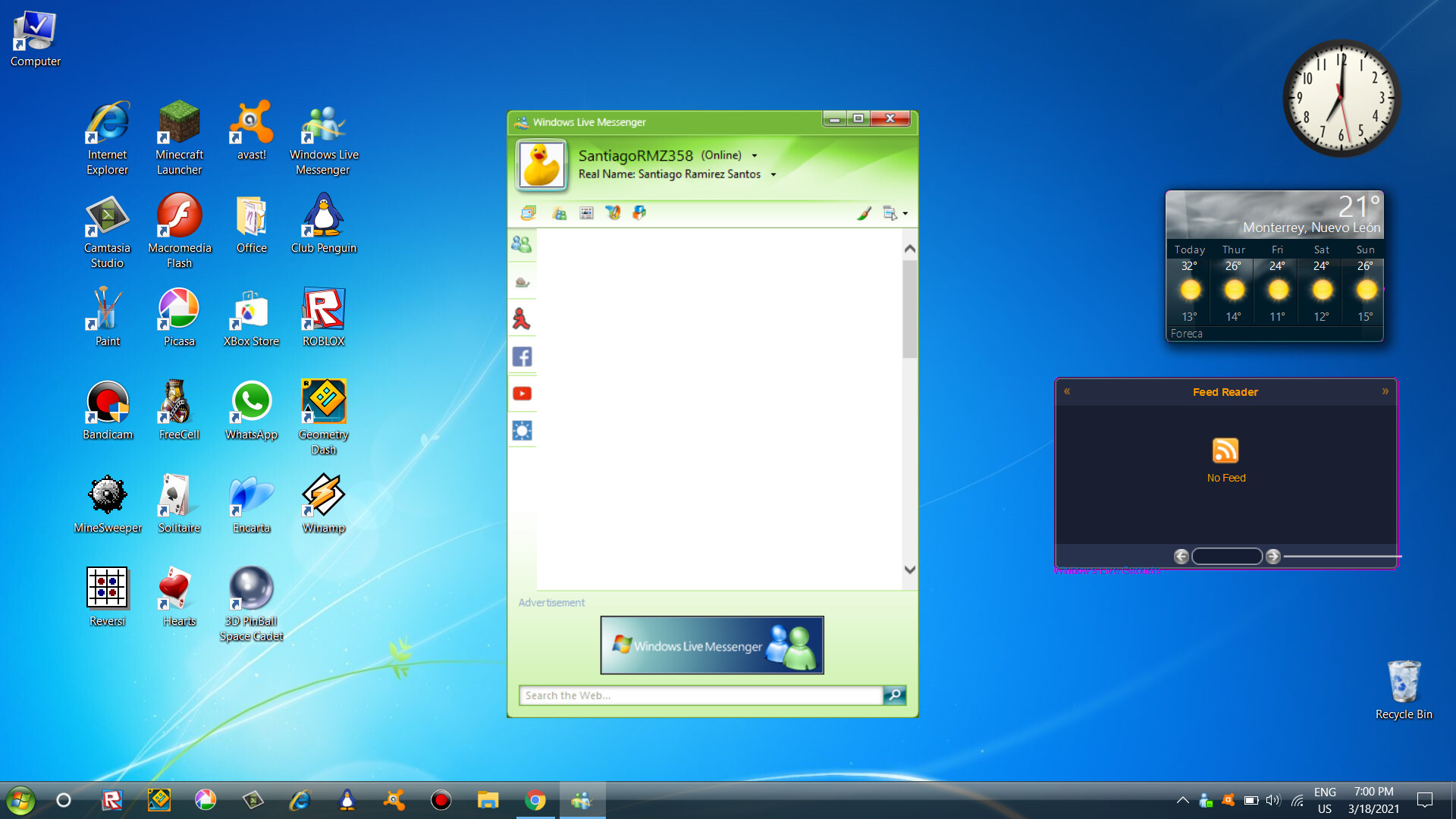The width and height of the screenshot is (1456, 819).
Task: Collapse Feed Reader using left double chevron
Action: 1067,391
